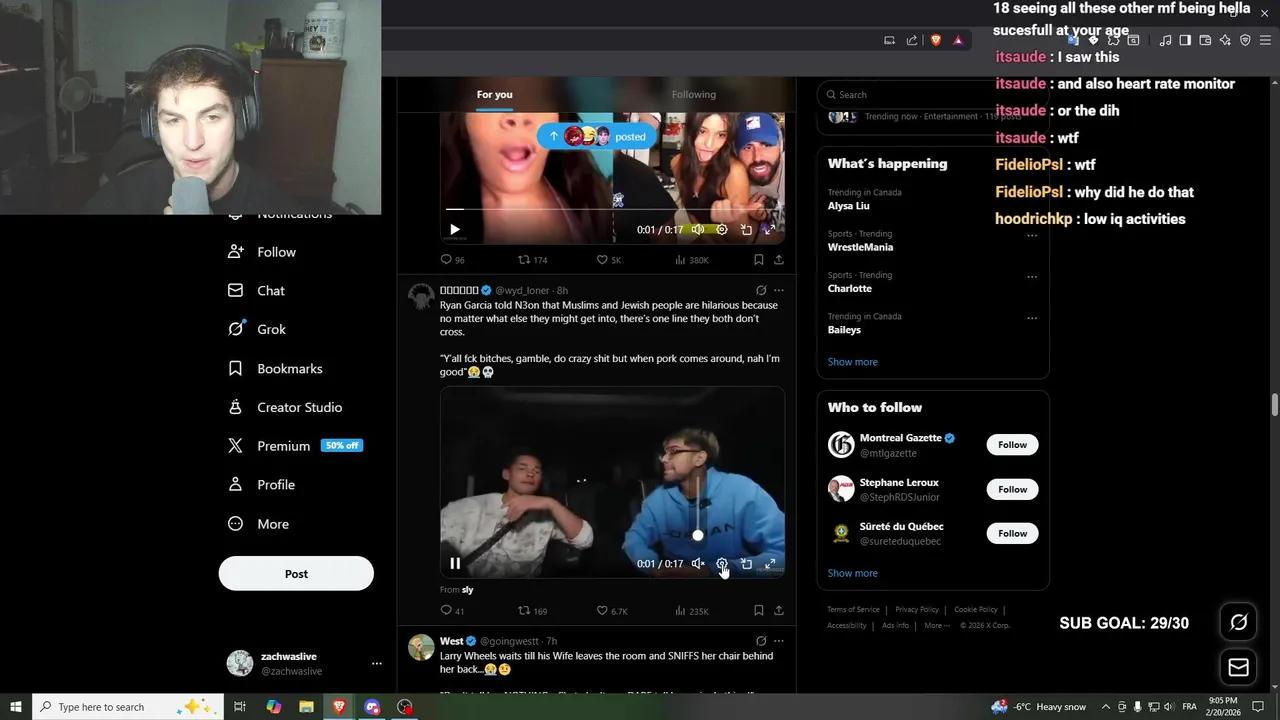The image size is (1280, 720).
Task: Follow Sûreté du Québec
Action: [x=1012, y=533]
